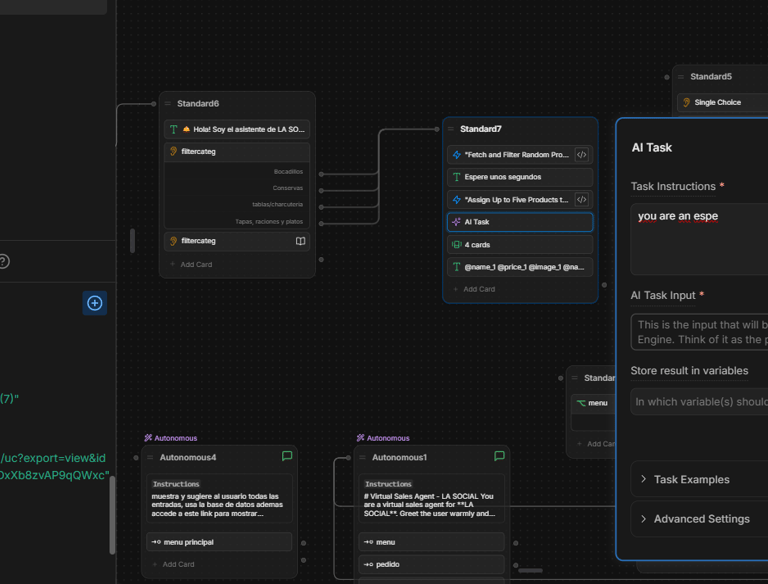Focus the Store result in variables field

[699, 402]
